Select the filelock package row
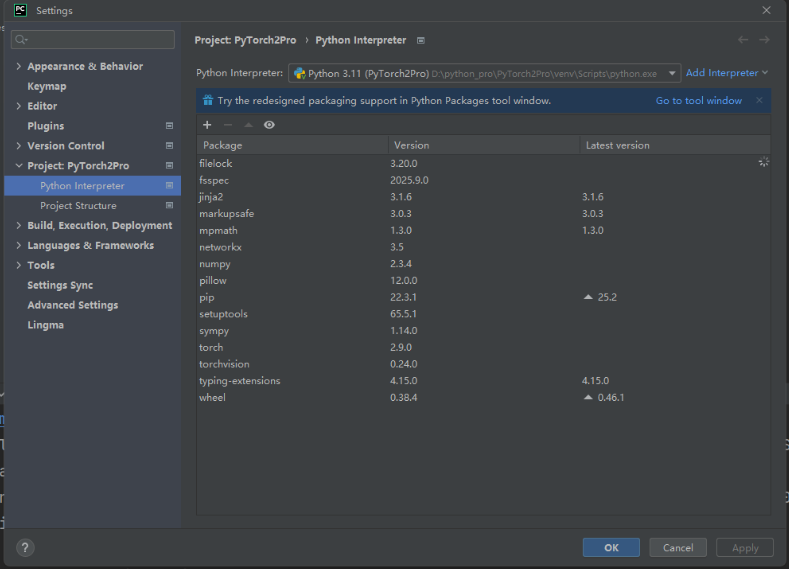 click(483, 164)
